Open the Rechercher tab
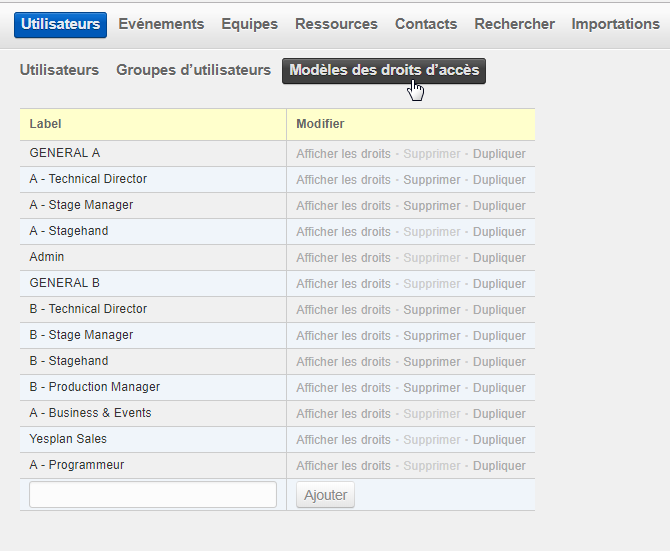The width and height of the screenshot is (670, 551). pos(514,24)
